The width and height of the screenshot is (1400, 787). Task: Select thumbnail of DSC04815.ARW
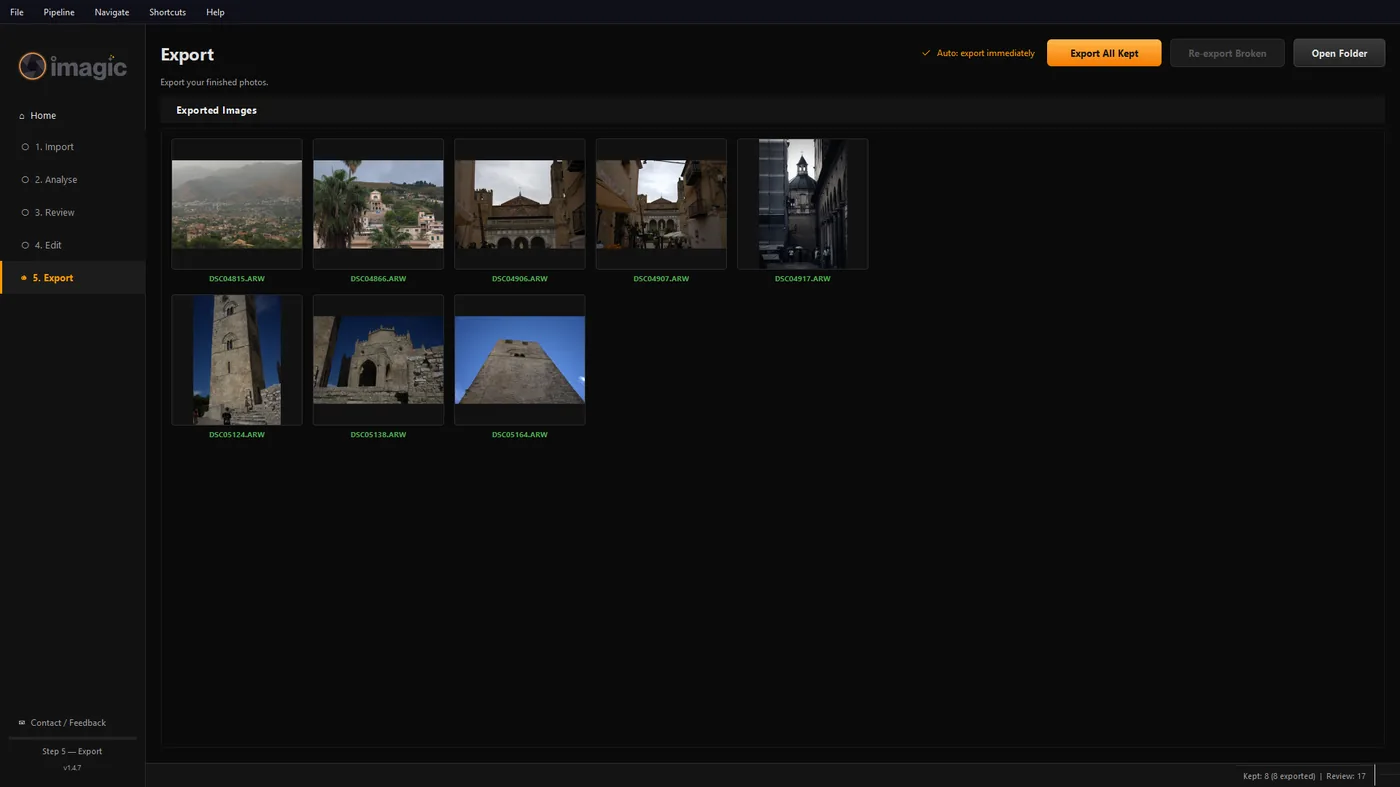(x=237, y=204)
